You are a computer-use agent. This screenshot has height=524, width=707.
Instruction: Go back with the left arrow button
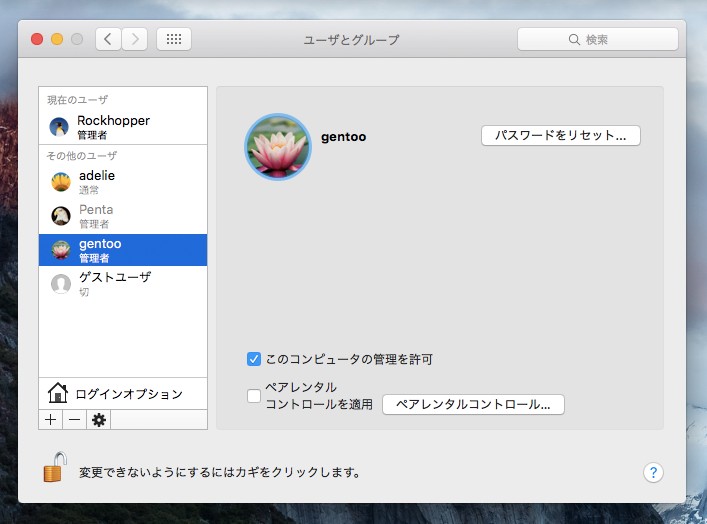[x=108, y=39]
